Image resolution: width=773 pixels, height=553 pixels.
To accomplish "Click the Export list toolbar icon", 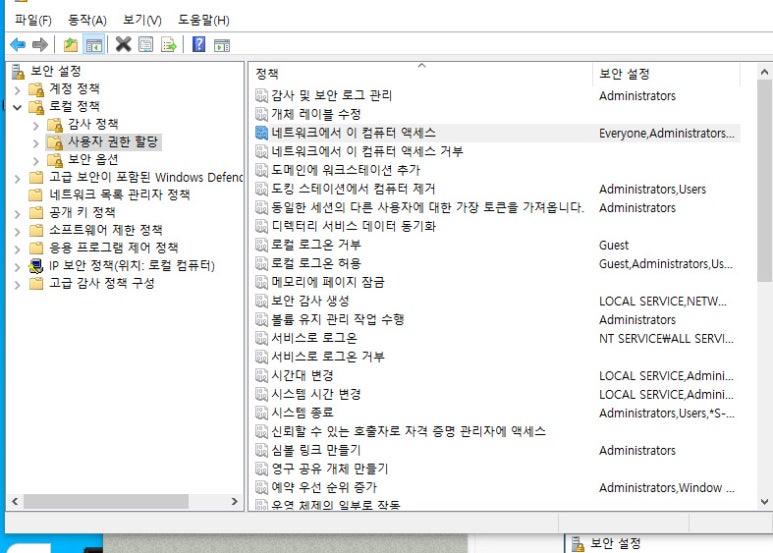I will pos(169,45).
